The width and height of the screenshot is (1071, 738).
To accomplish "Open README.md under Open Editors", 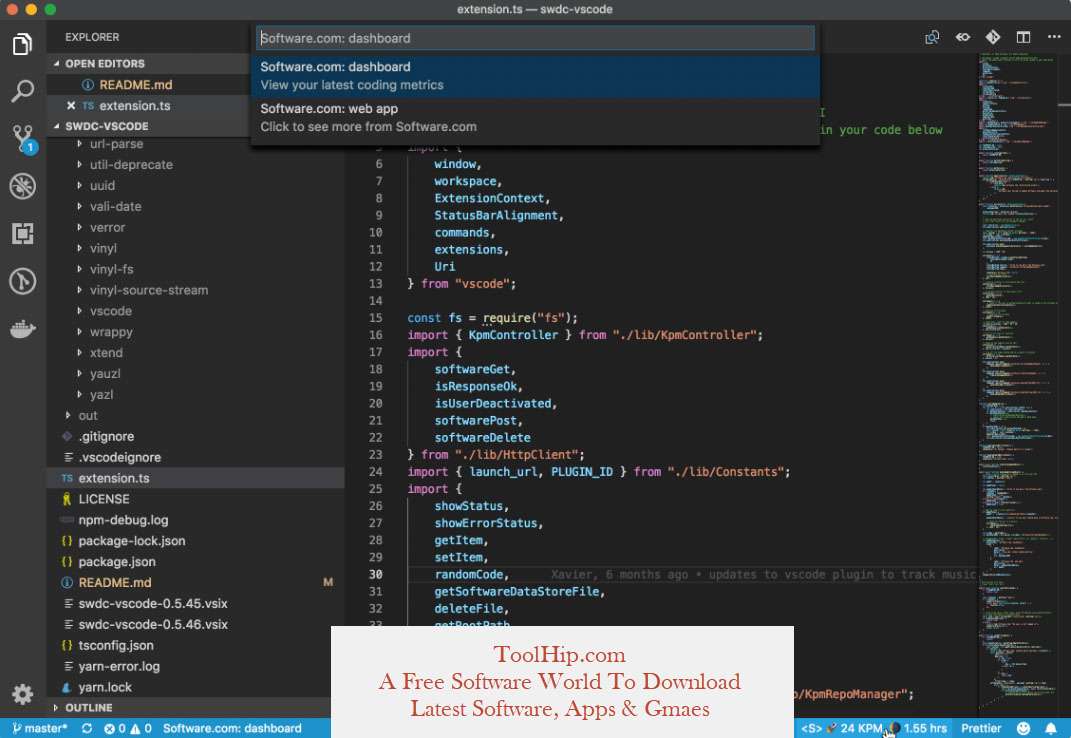I will click(x=136, y=85).
